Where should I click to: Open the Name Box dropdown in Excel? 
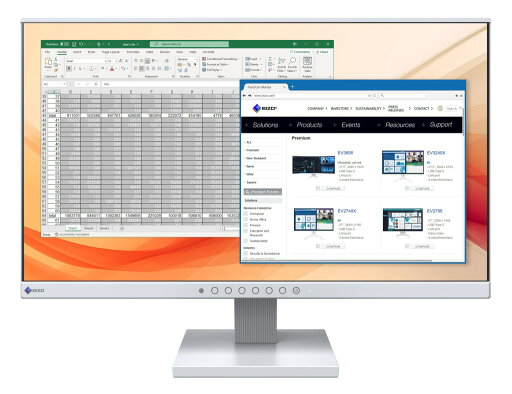(64, 84)
